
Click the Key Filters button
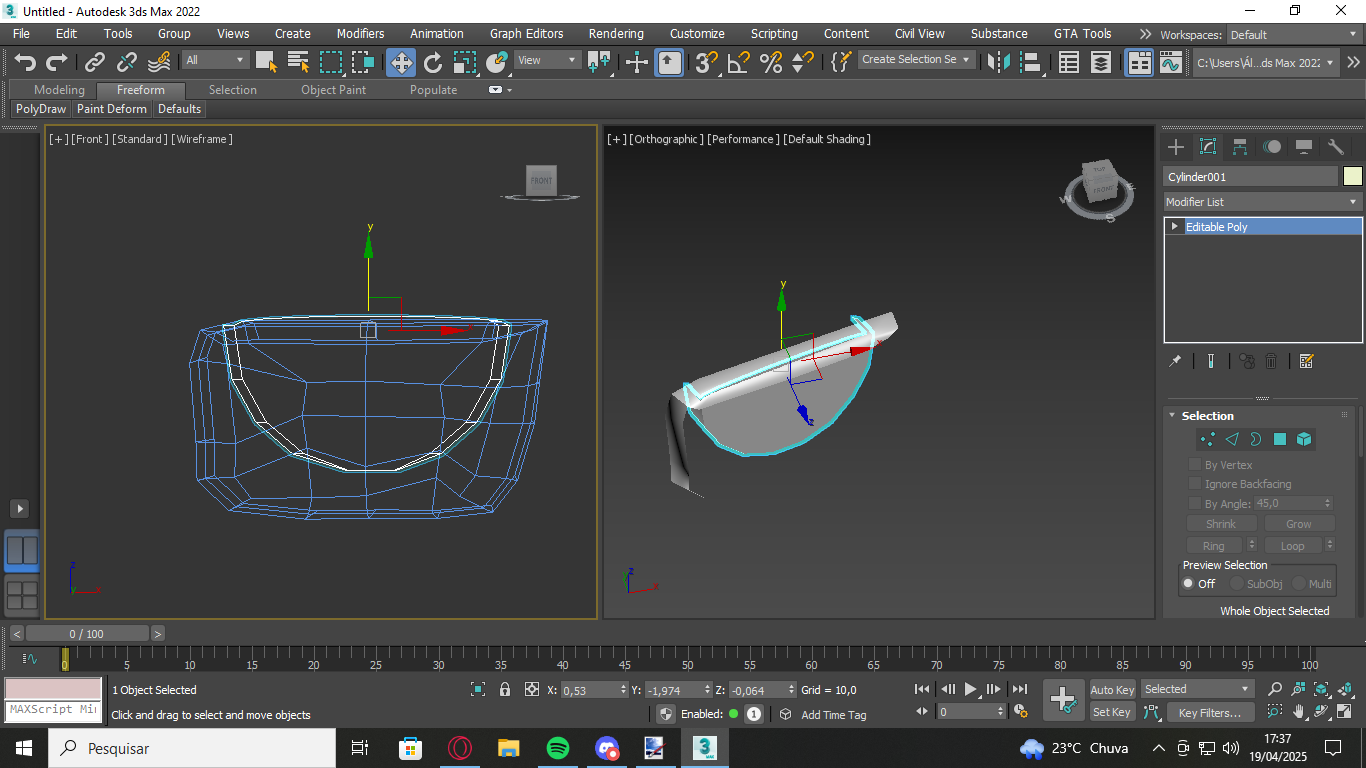(1209, 713)
